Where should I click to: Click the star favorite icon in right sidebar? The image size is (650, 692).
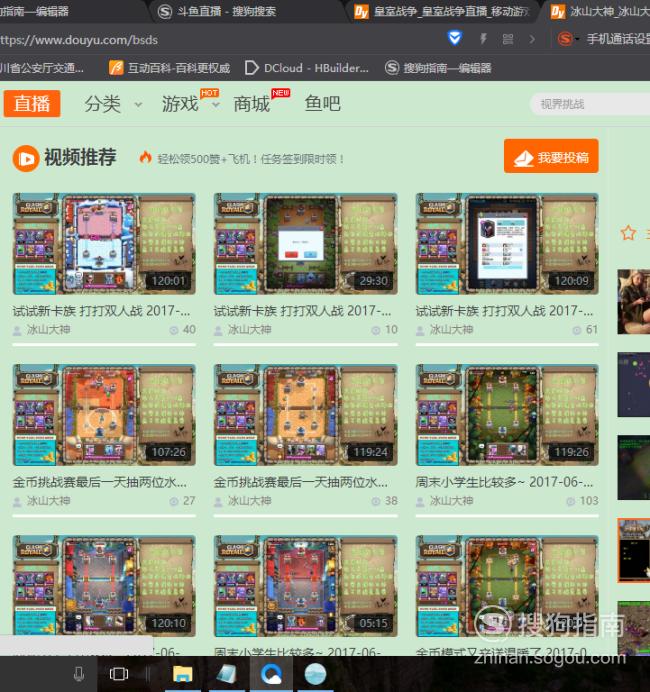click(628, 233)
